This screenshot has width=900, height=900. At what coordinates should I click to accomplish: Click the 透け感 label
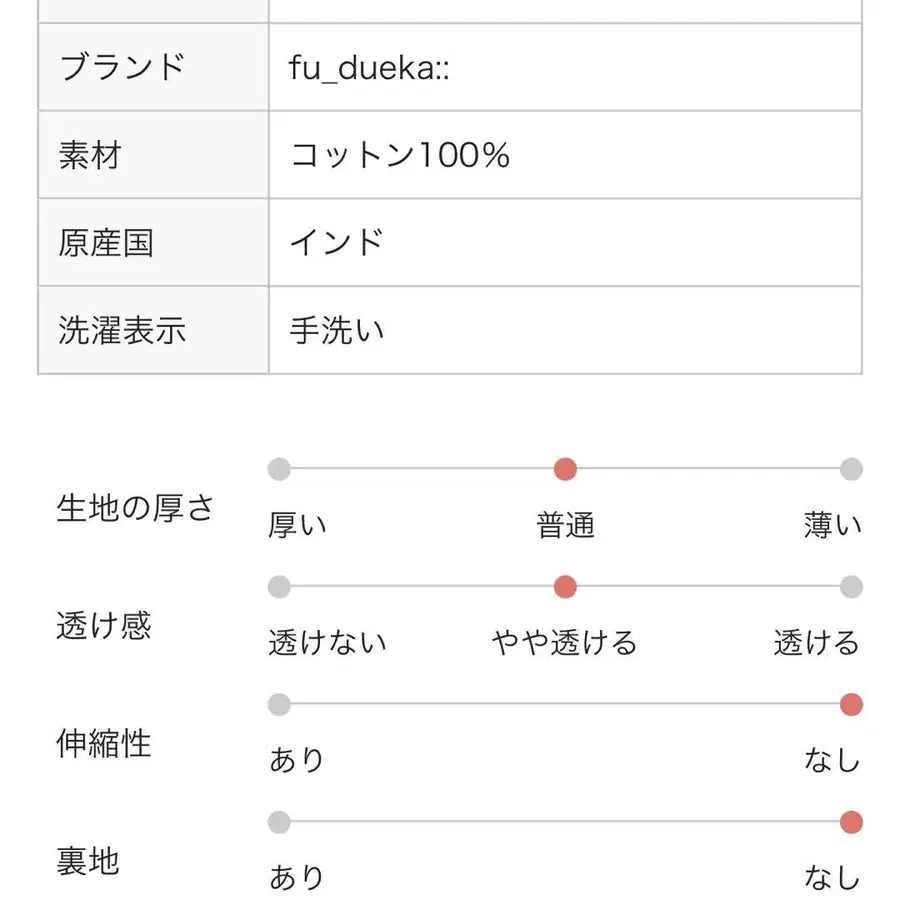tap(104, 626)
